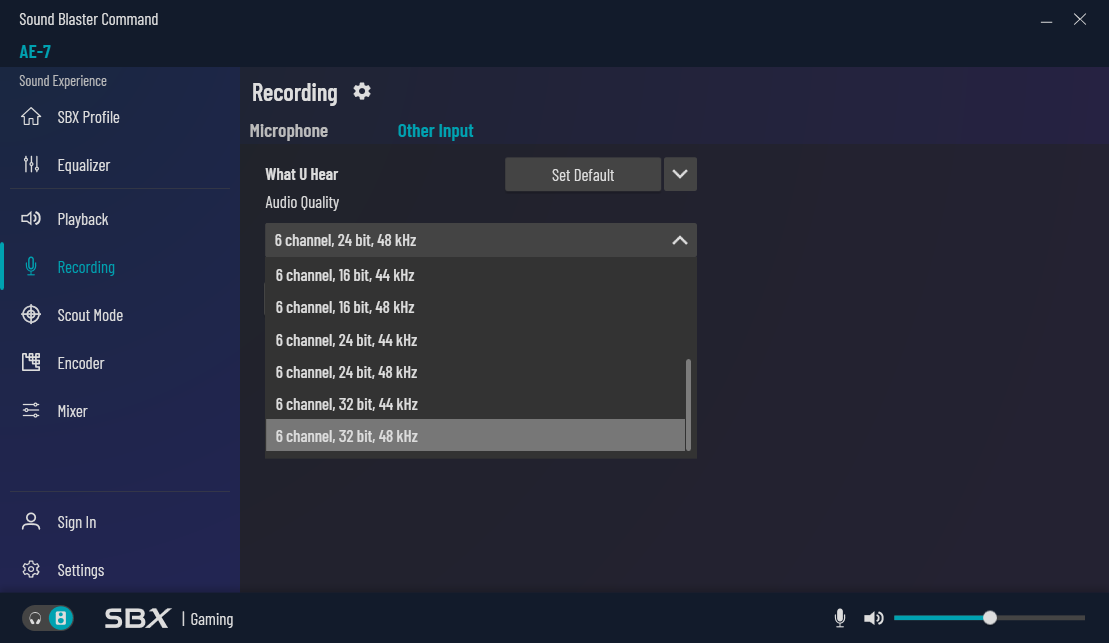Select the Other Input tab
Image resolution: width=1109 pixels, height=643 pixels.
[x=435, y=131]
